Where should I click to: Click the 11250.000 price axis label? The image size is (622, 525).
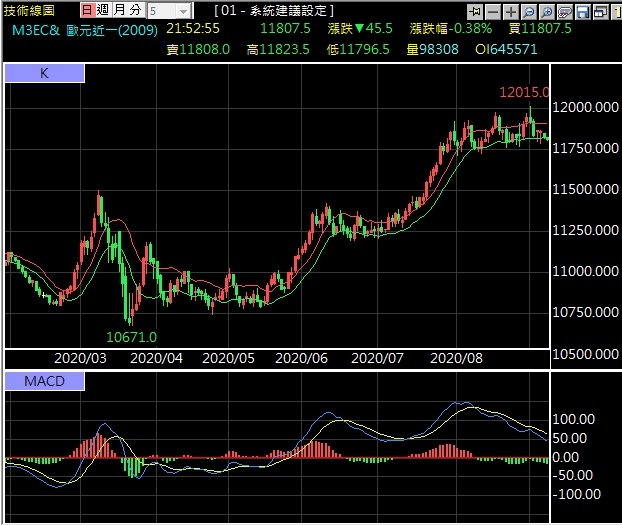pos(586,230)
